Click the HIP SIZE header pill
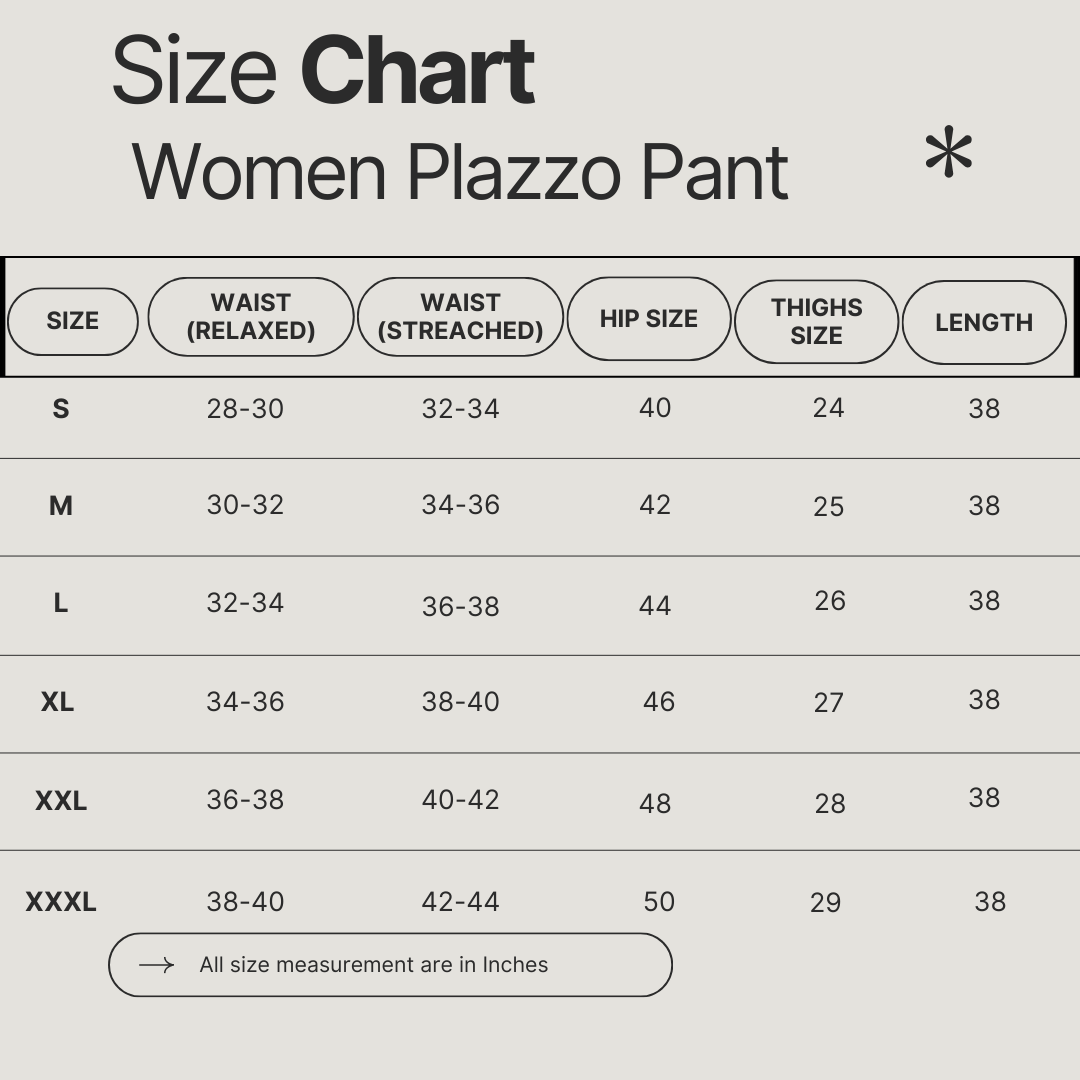This screenshot has width=1080, height=1080. point(648,319)
